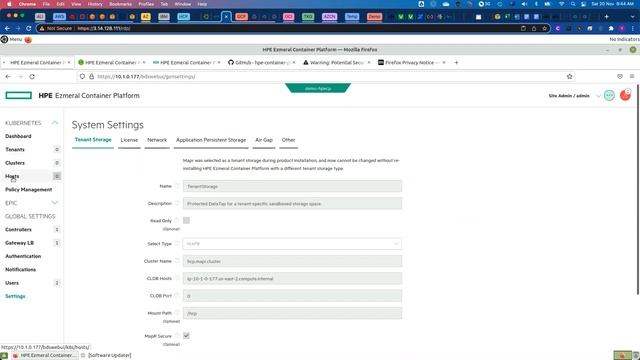Open the Firefox hamburger menu
Image resolution: width=640 pixels, height=360 pixels.
[x=632, y=76]
